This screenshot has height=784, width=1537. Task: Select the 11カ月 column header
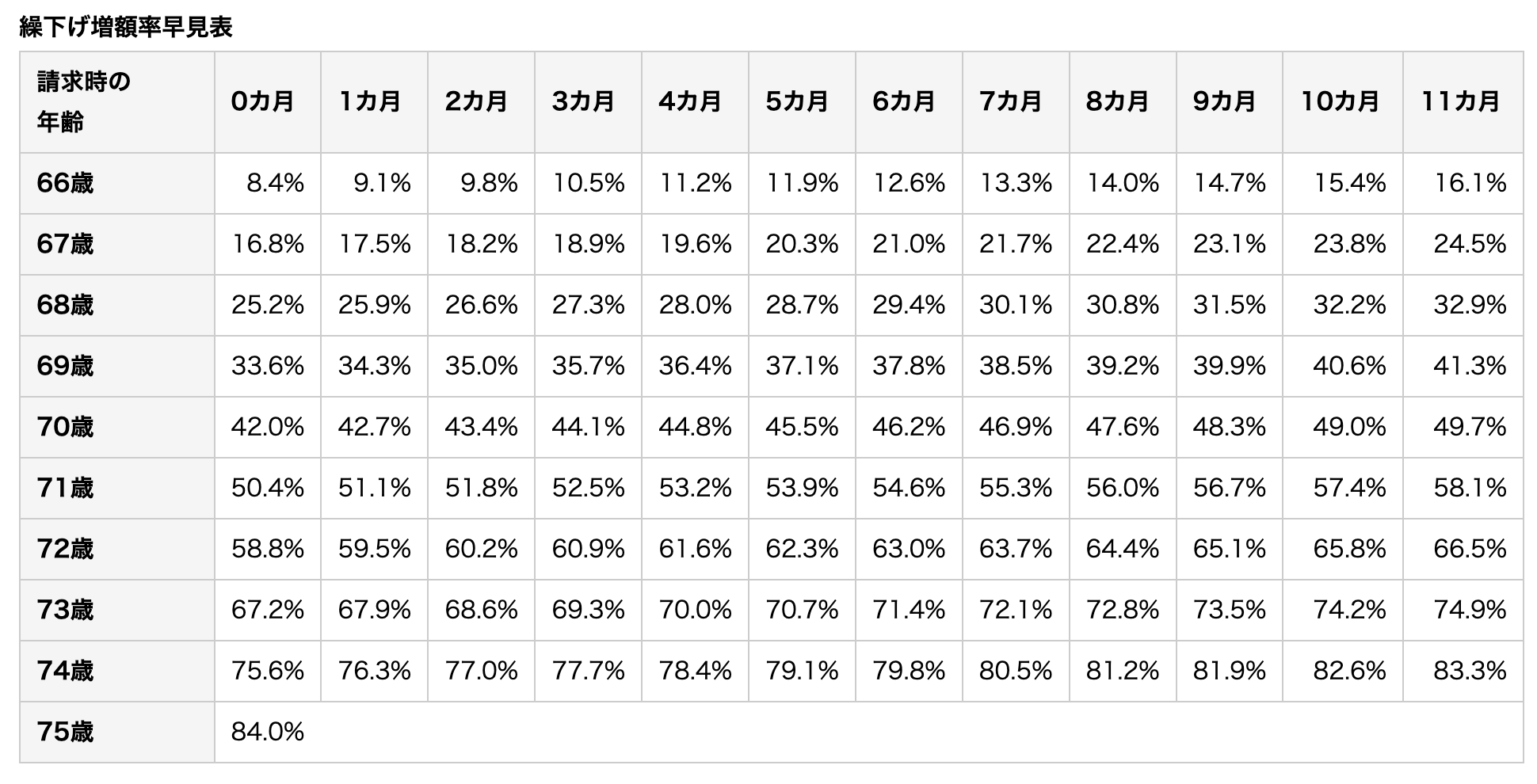1461,101
